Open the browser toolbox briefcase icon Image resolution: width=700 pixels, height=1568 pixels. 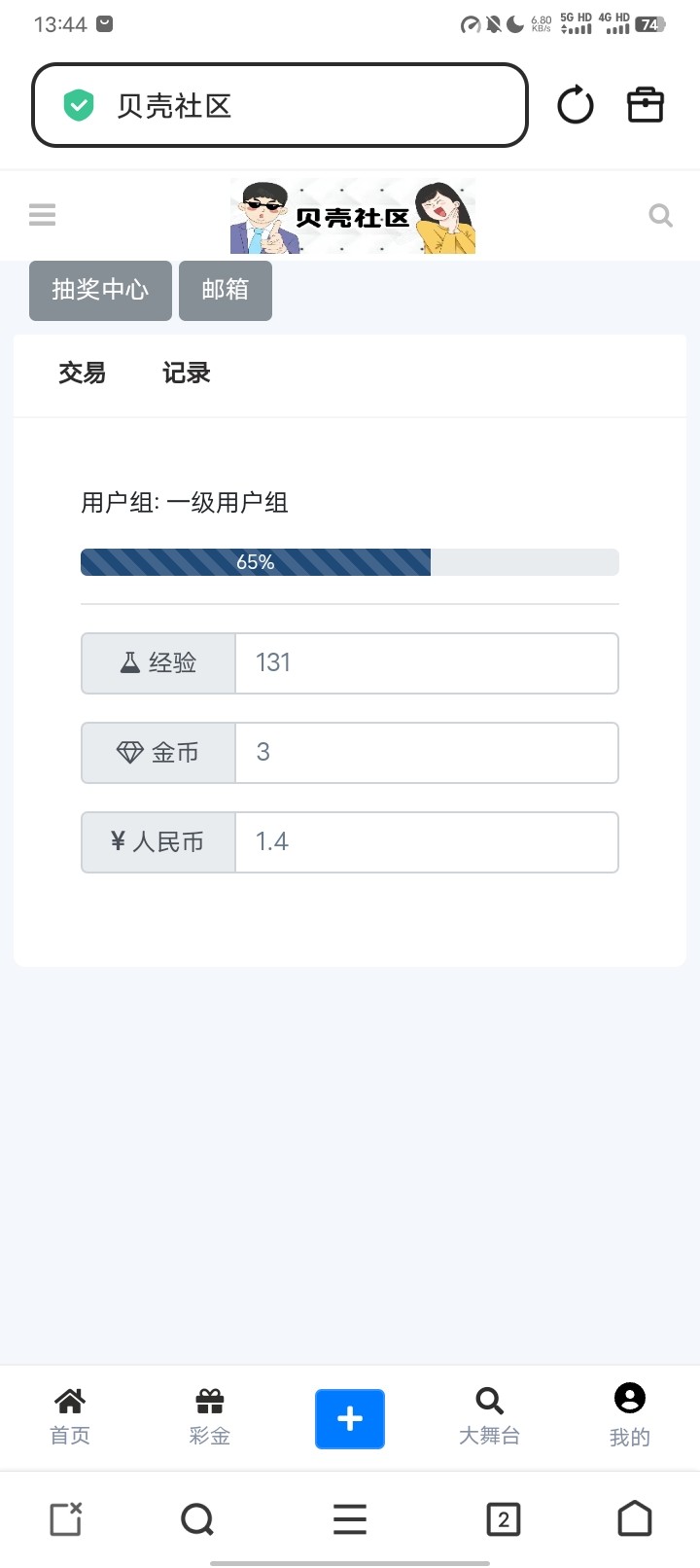[646, 105]
